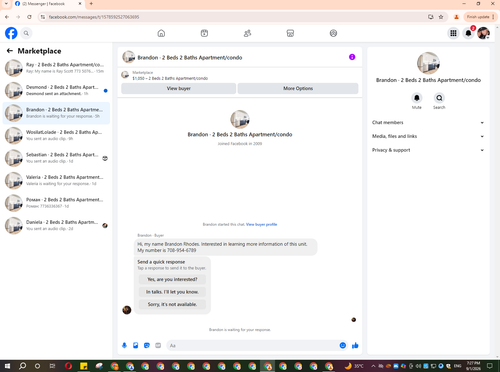Open the Opera browser in taskbar

pos(68,366)
